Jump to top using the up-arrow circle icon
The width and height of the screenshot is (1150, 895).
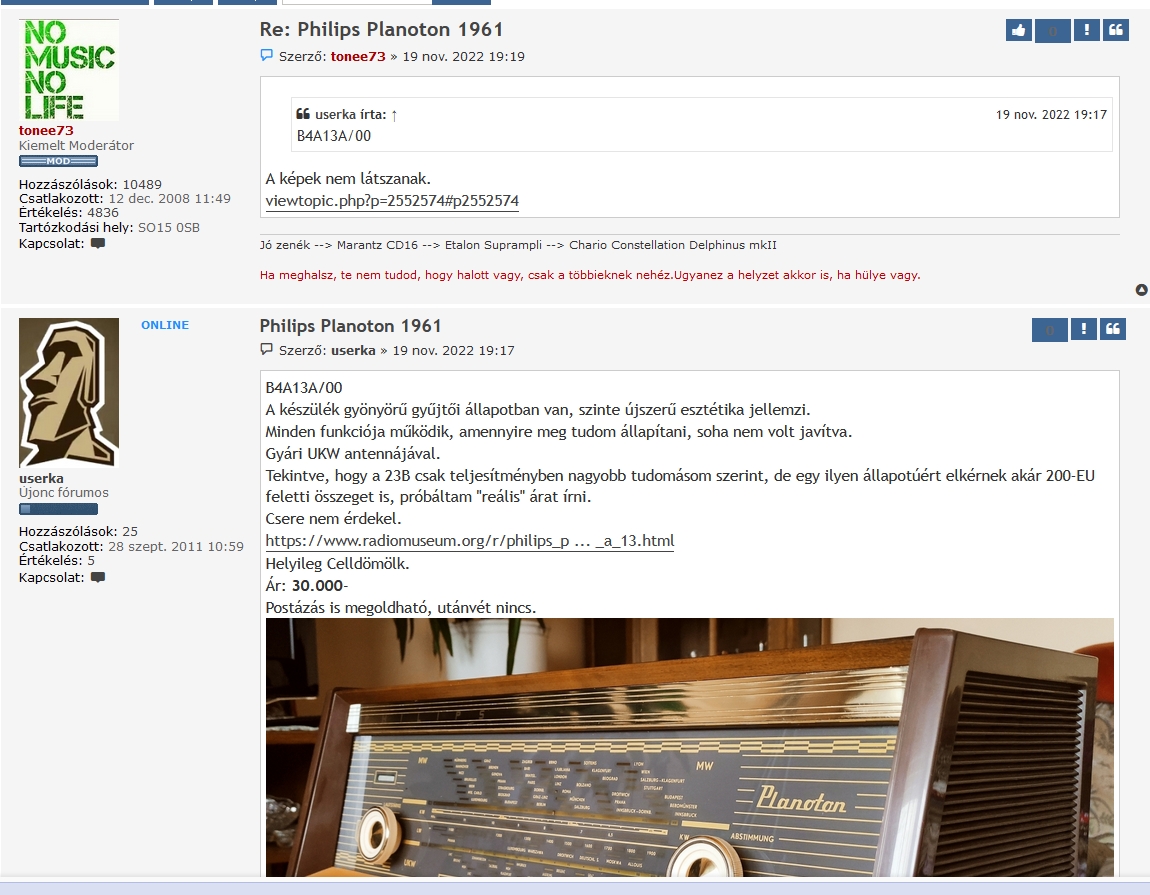click(x=1141, y=290)
